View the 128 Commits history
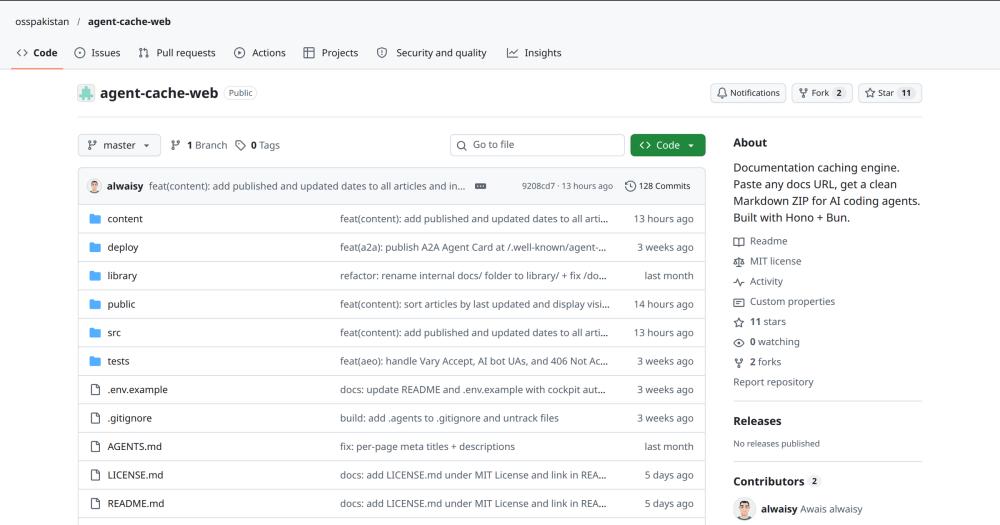This screenshot has height=525, width=1000. 658,186
